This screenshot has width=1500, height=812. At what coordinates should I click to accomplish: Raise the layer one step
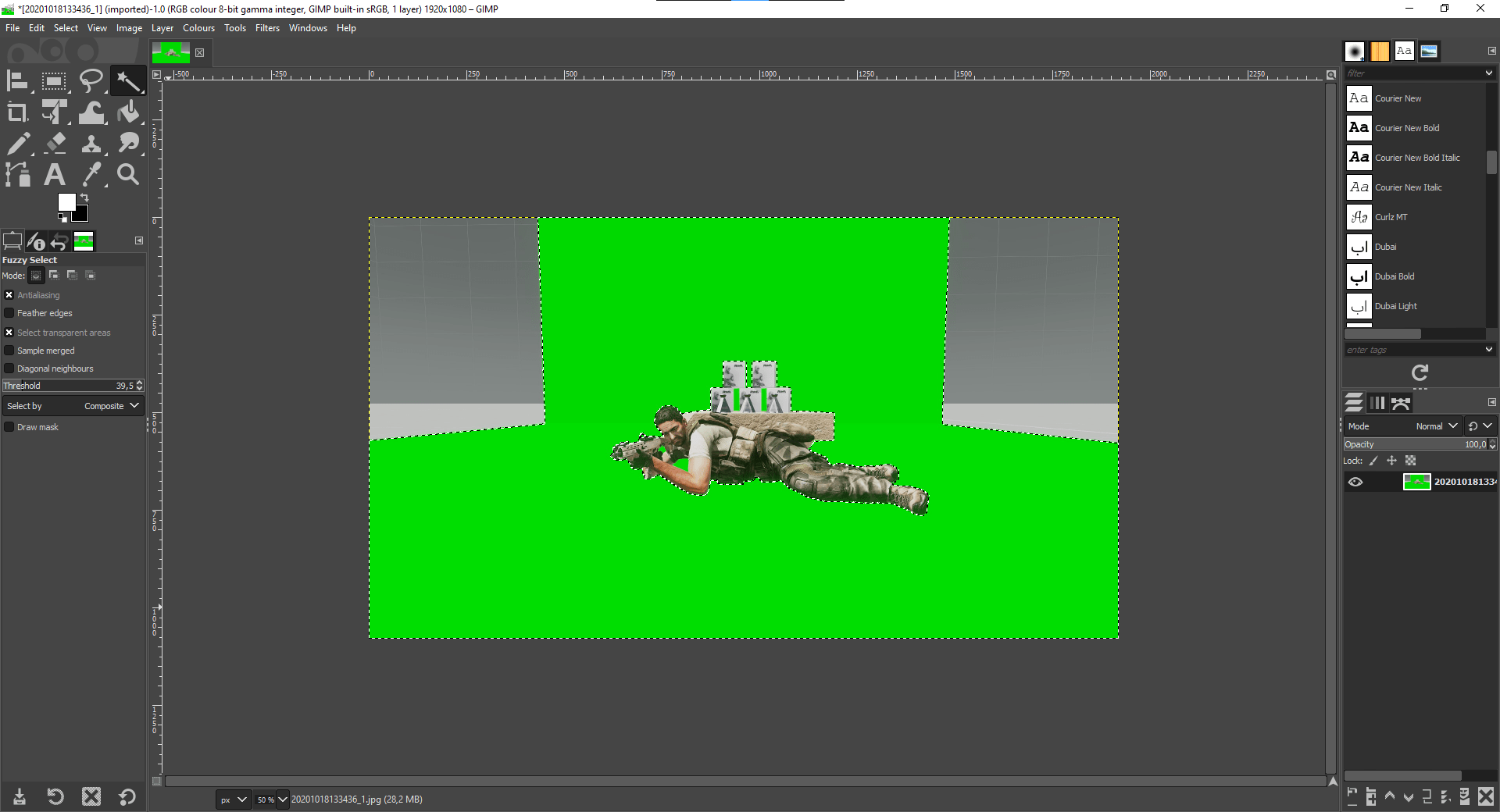1390,796
